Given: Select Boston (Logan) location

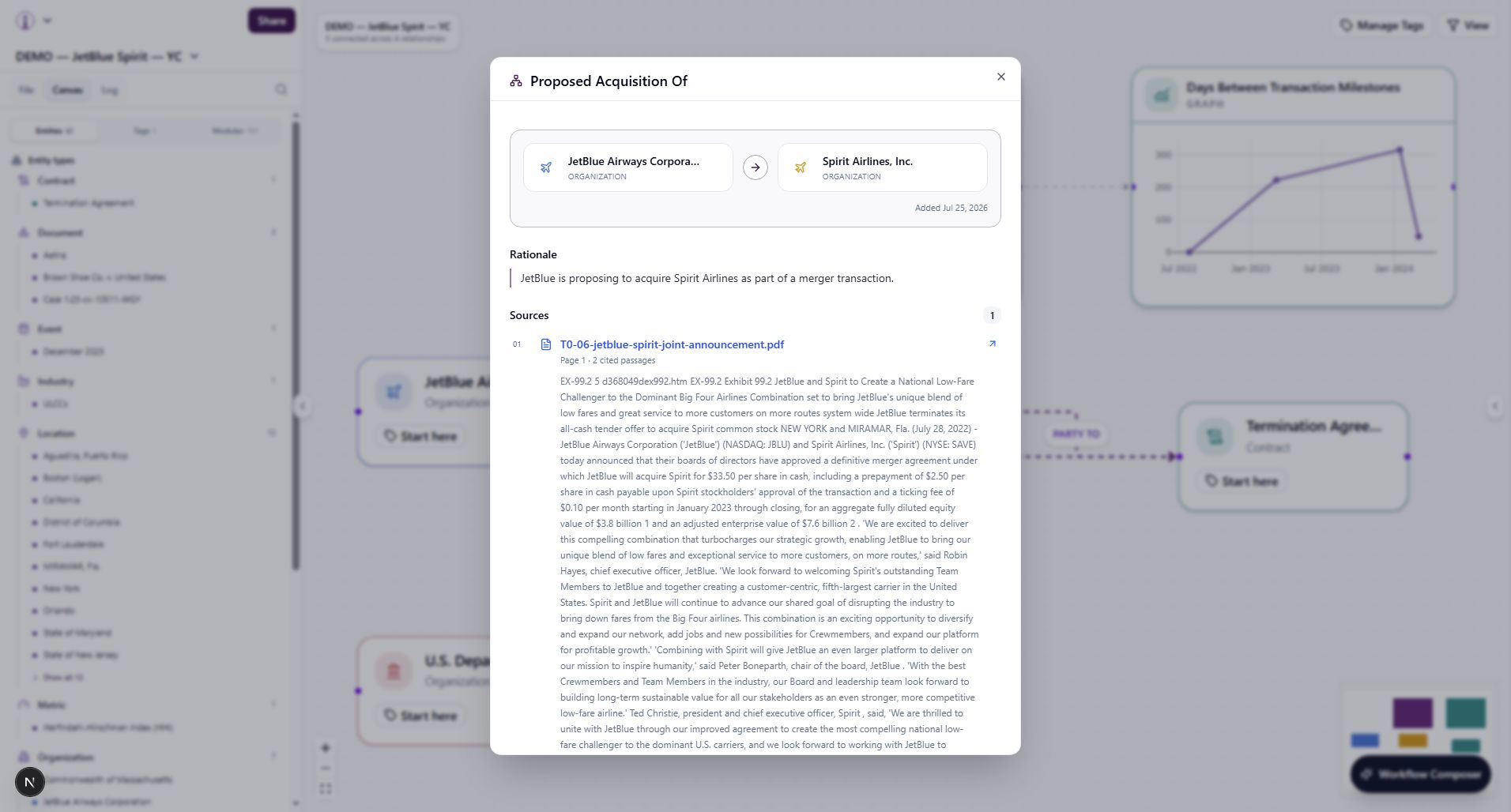Looking at the screenshot, I should 72,478.
